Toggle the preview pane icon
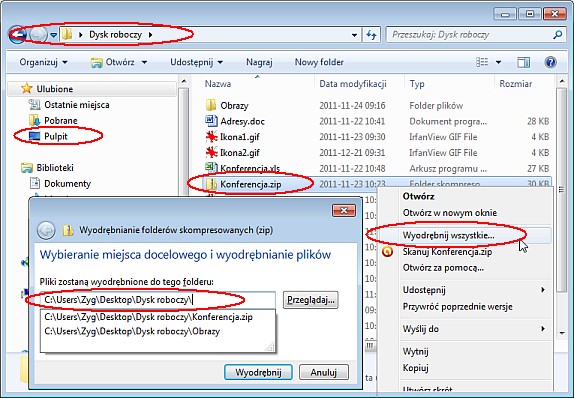The image size is (574, 398). (x=523, y=62)
